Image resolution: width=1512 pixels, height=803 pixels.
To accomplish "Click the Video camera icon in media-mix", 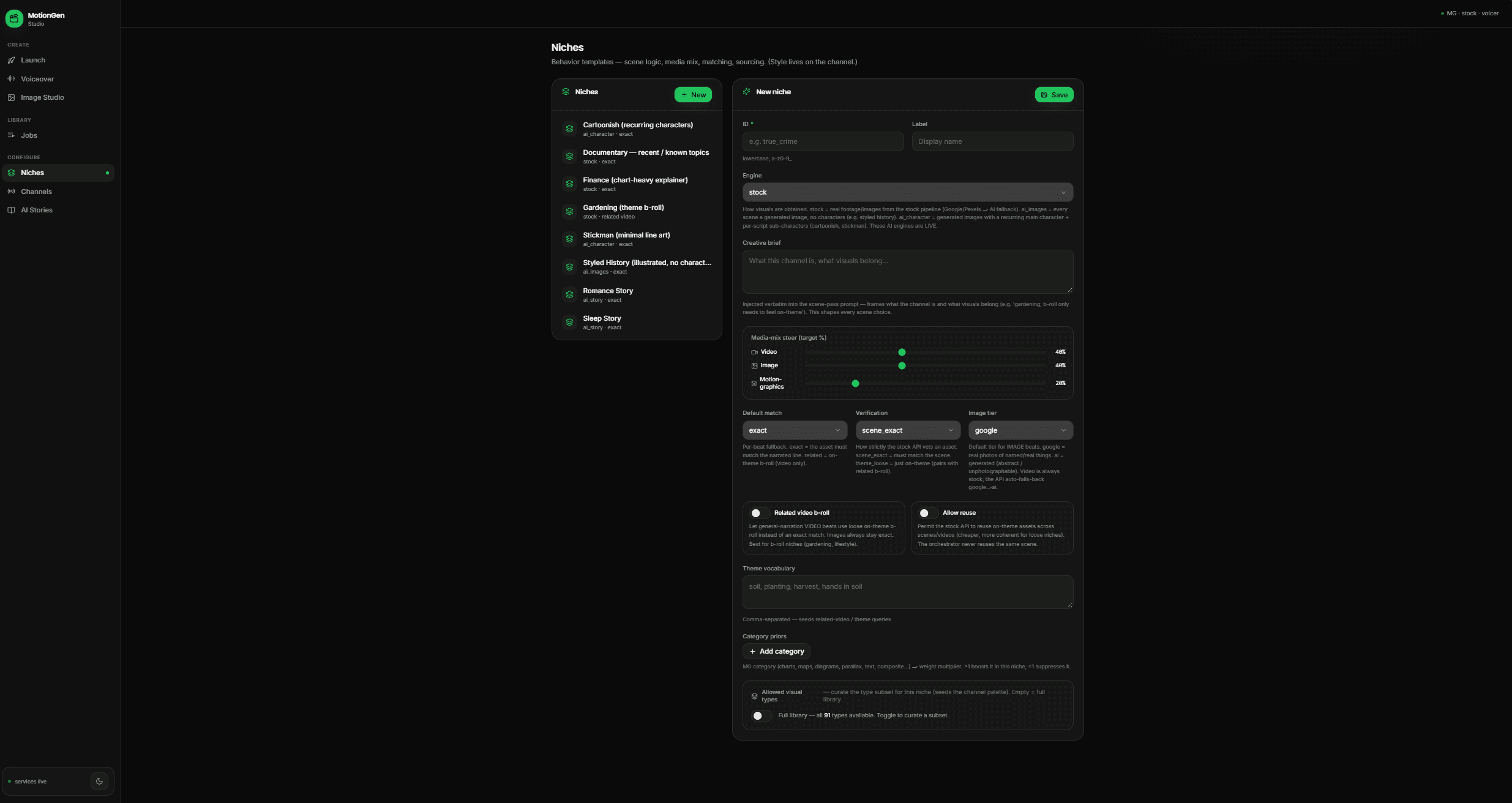I will coord(754,352).
